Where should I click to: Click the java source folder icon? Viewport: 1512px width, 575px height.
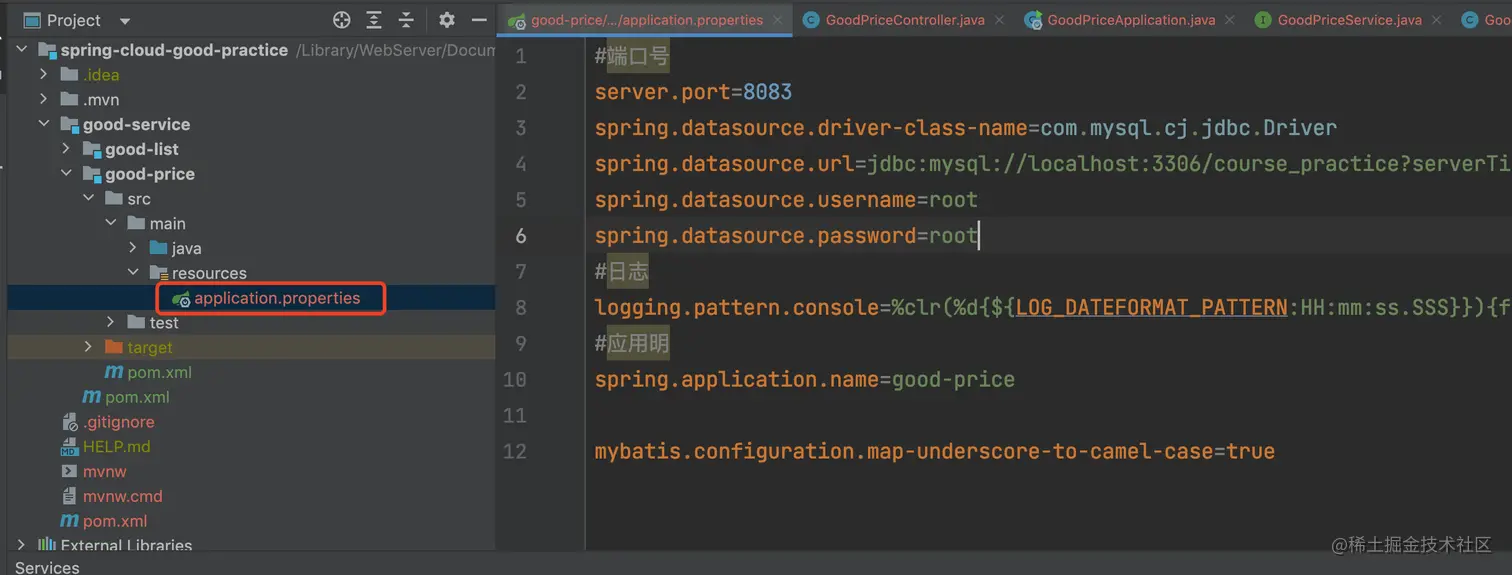pos(158,248)
